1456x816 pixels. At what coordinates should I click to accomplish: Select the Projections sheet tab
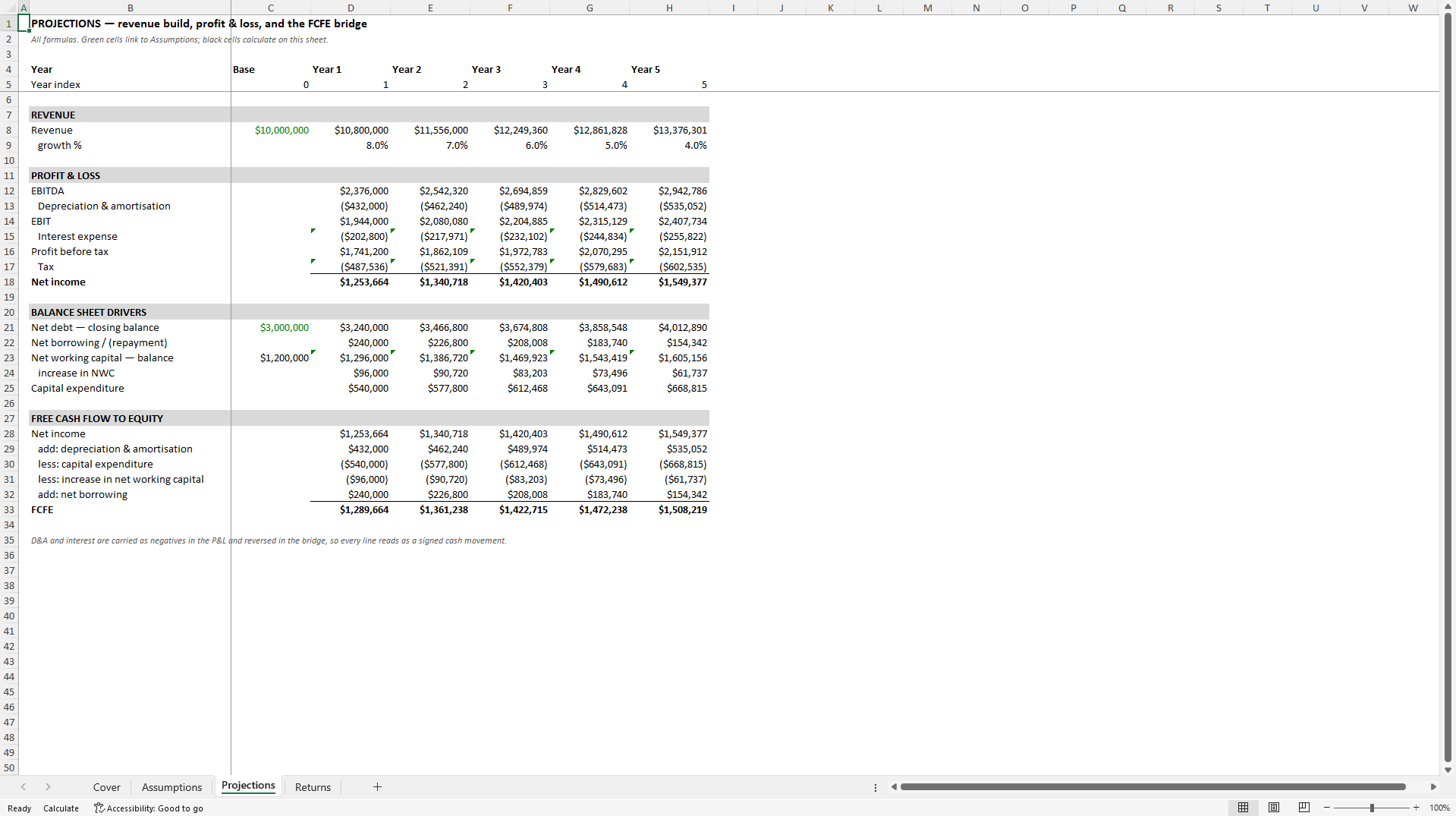[x=248, y=786]
